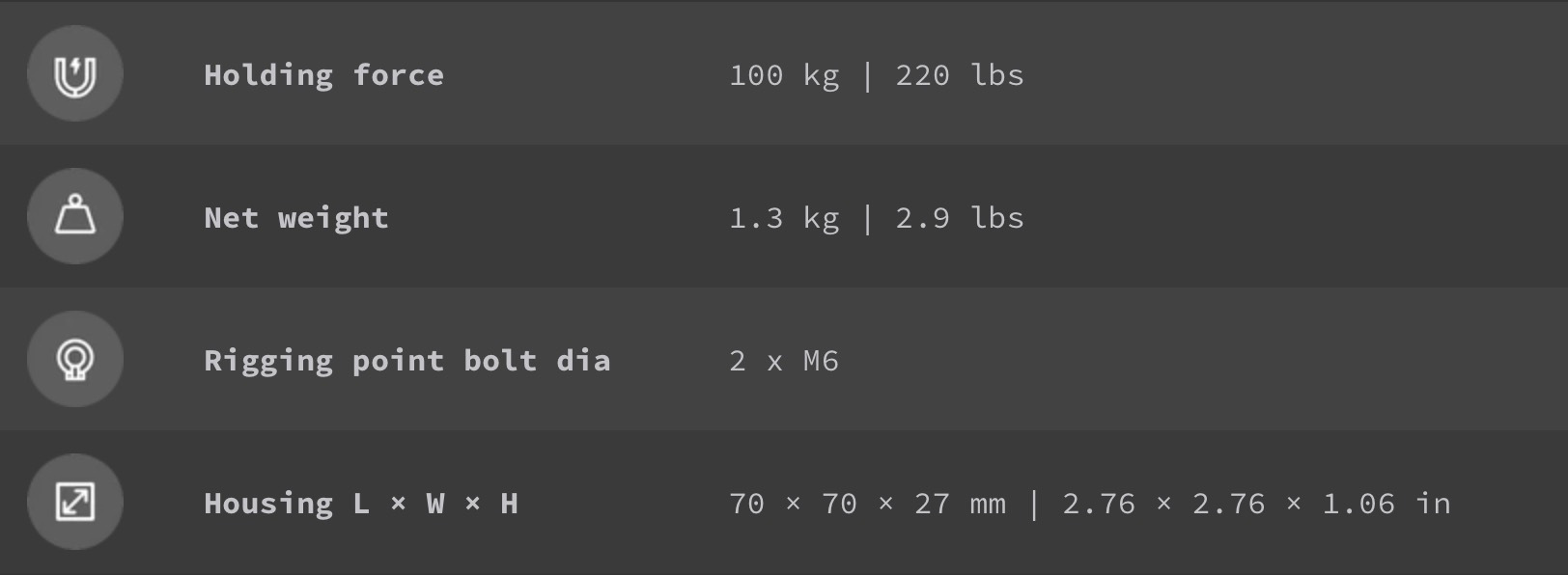
Task: Click the separator bar between 1.3 kg and 2.9 lbs
Action: (x=867, y=218)
